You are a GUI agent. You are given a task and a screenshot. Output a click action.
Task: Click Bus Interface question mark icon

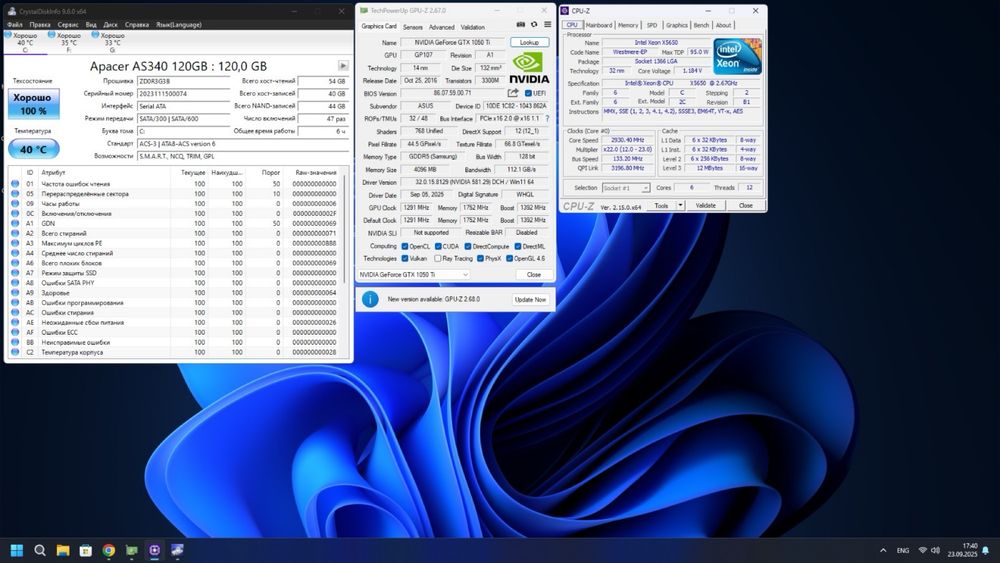click(x=547, y=119)
